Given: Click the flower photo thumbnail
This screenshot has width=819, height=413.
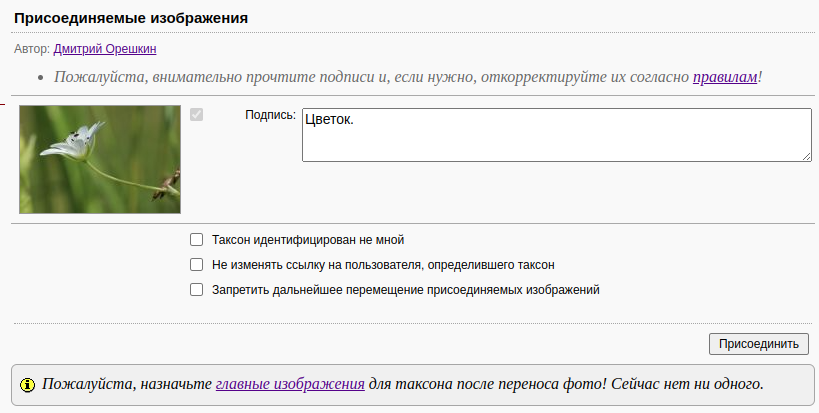Looking at the screenshot, I should click(100, 159).
